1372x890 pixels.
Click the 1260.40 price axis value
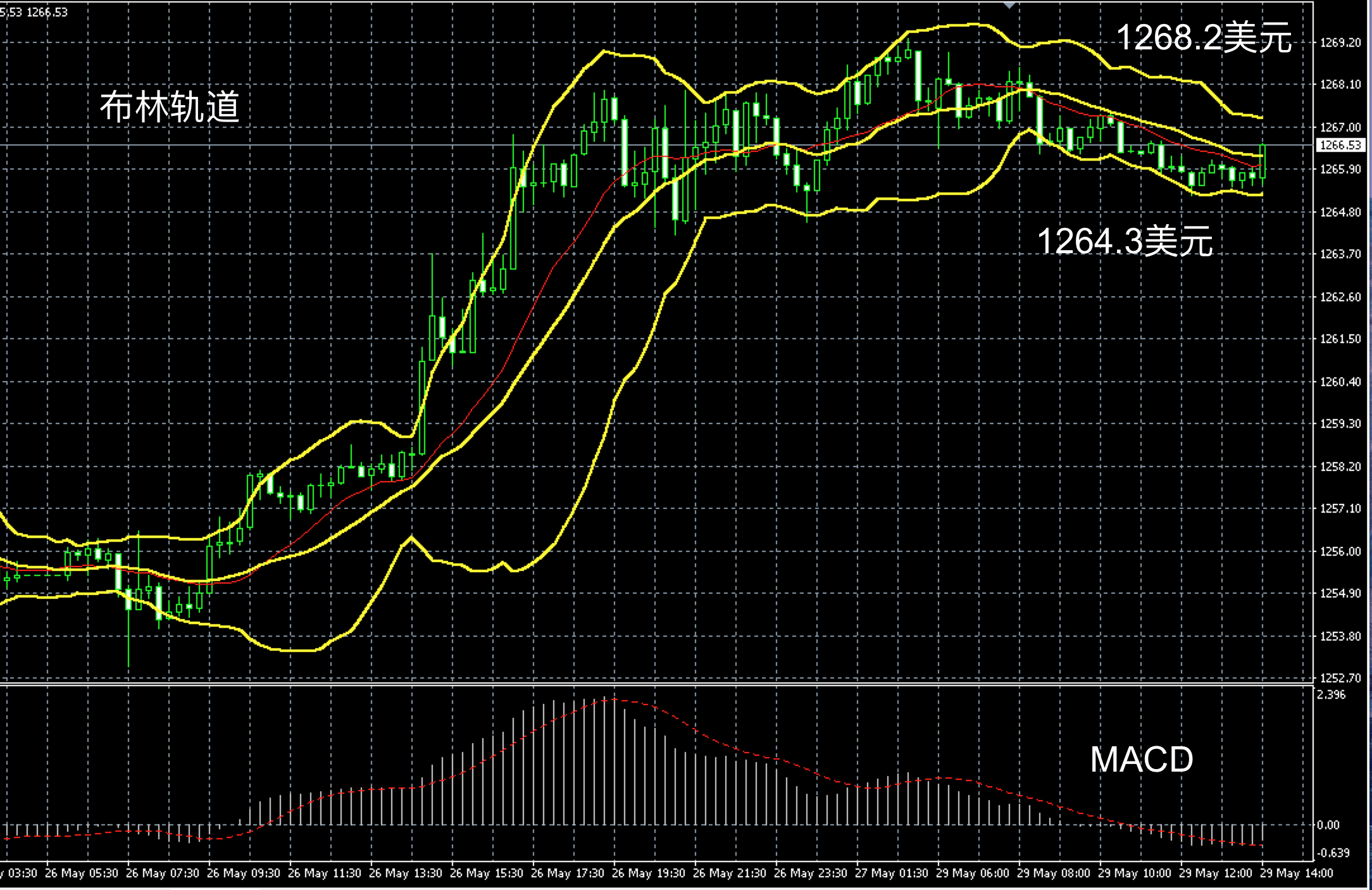click(x=1340, y=382)
